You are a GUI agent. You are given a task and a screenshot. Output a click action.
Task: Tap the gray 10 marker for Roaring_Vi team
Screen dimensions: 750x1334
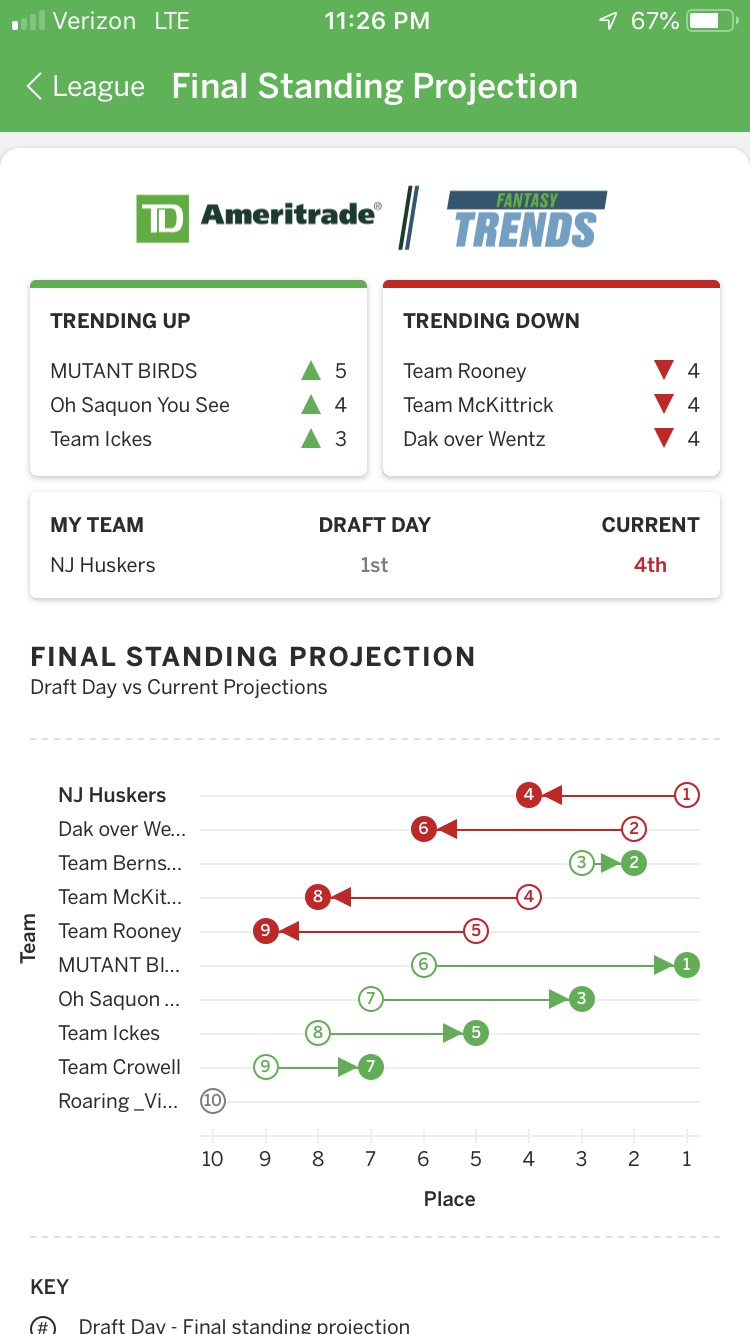(x=213, y=1101)
